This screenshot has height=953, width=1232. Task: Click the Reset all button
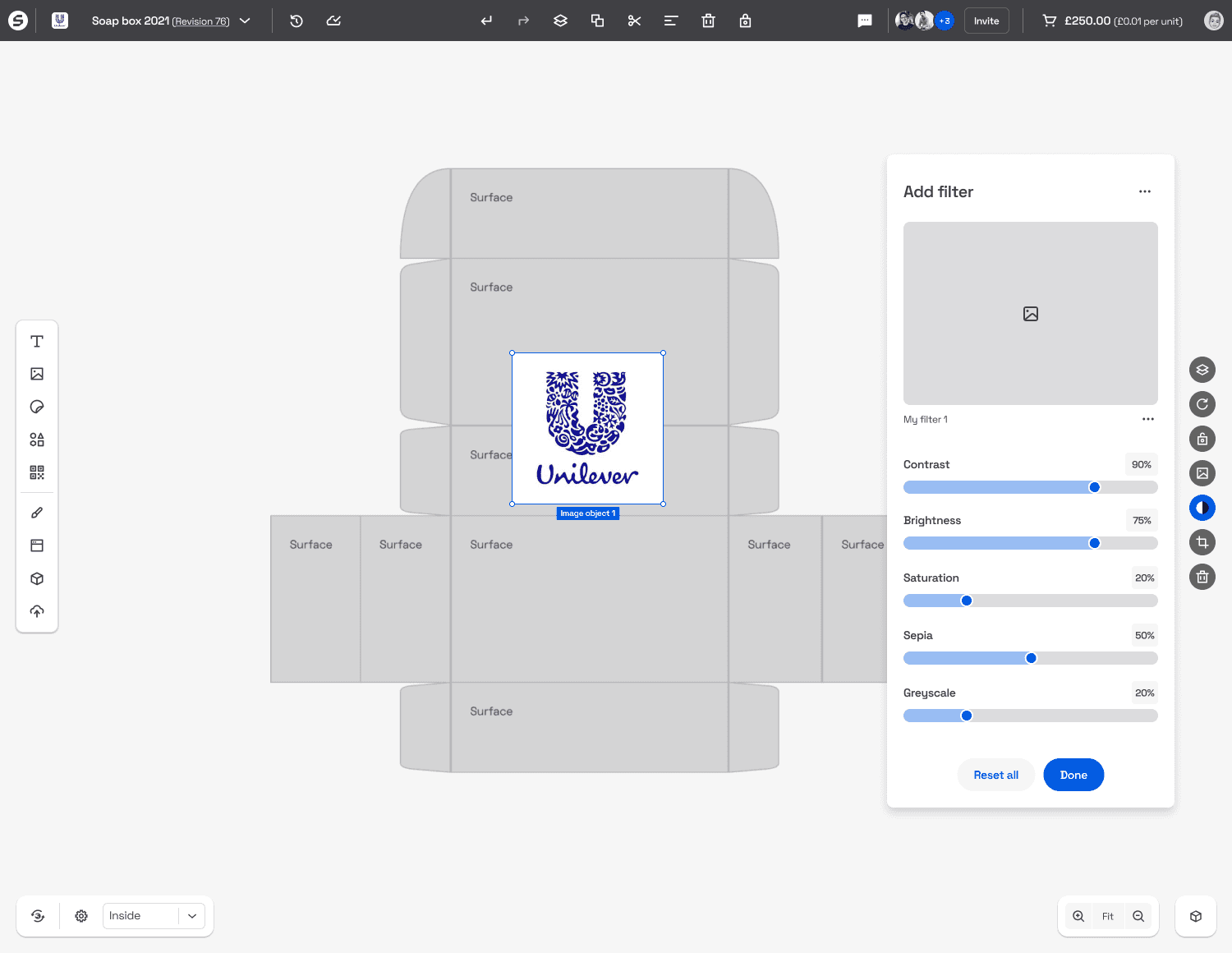(995, 775)
